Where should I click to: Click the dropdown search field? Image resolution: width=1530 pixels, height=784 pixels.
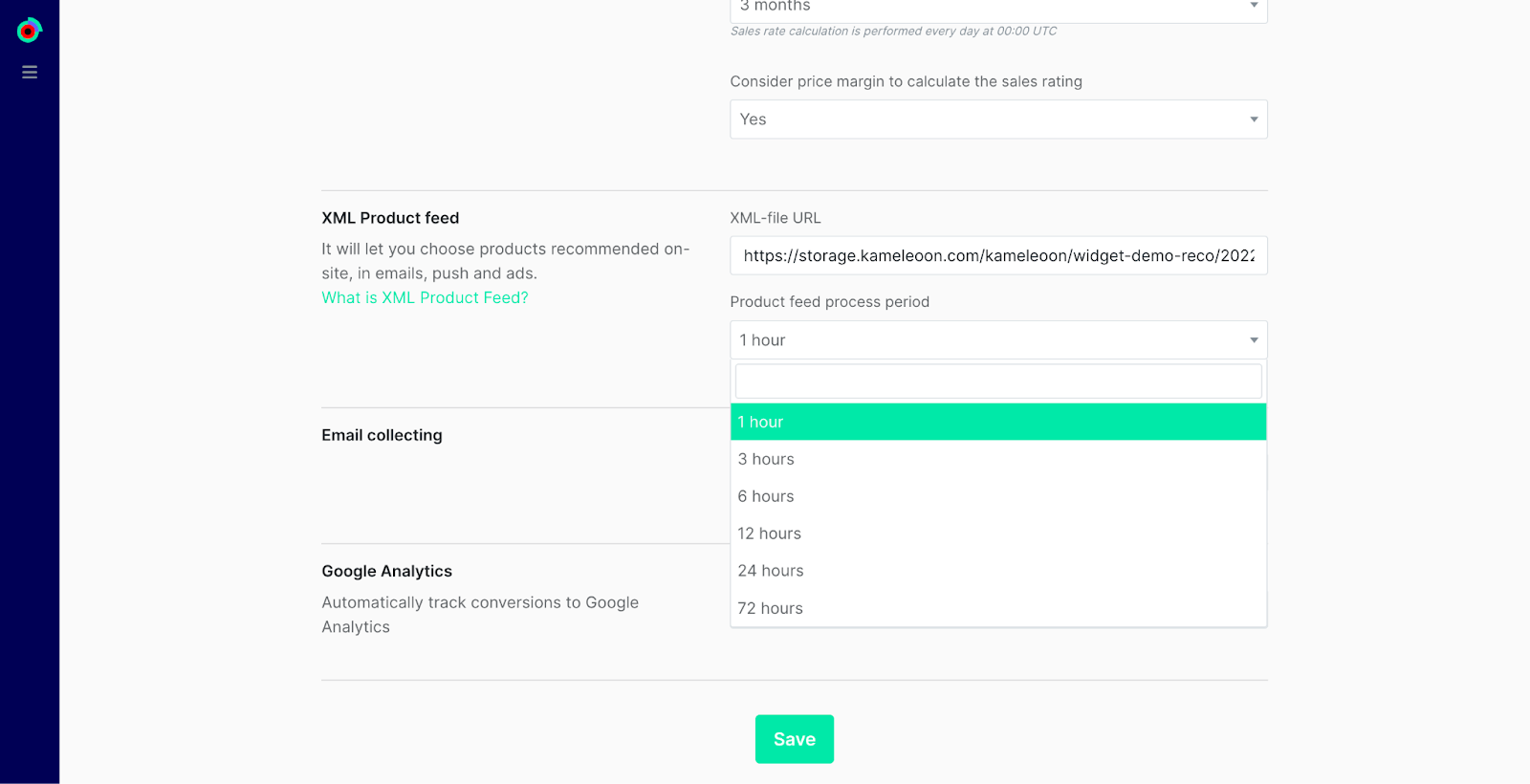[x=997, y=381]
